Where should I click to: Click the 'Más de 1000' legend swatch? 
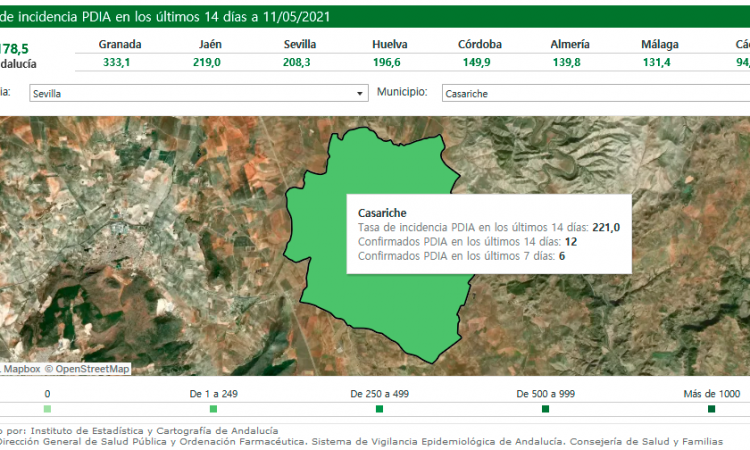(x=711, y=409)
